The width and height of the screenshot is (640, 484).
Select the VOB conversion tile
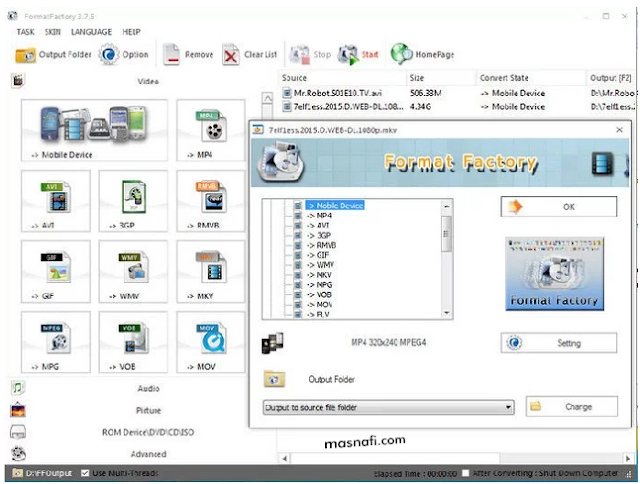tap(133, 342)
